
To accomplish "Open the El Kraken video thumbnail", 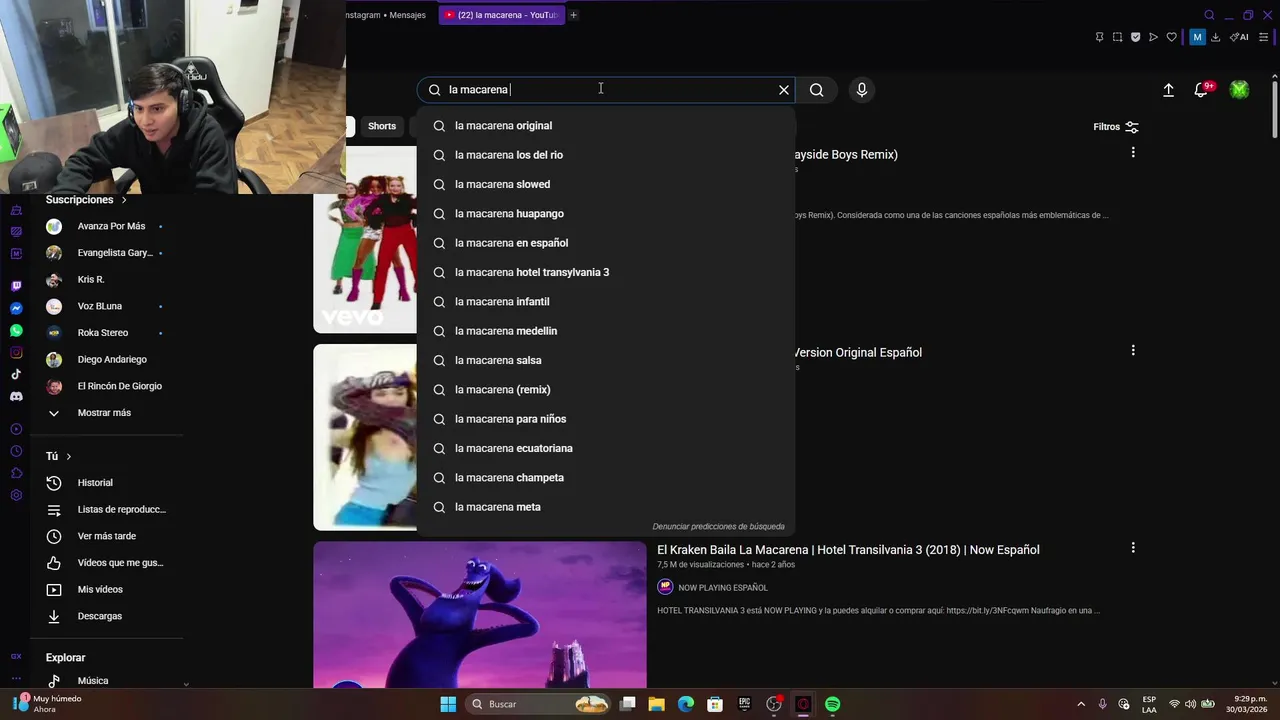I will [x=480, y=615].
